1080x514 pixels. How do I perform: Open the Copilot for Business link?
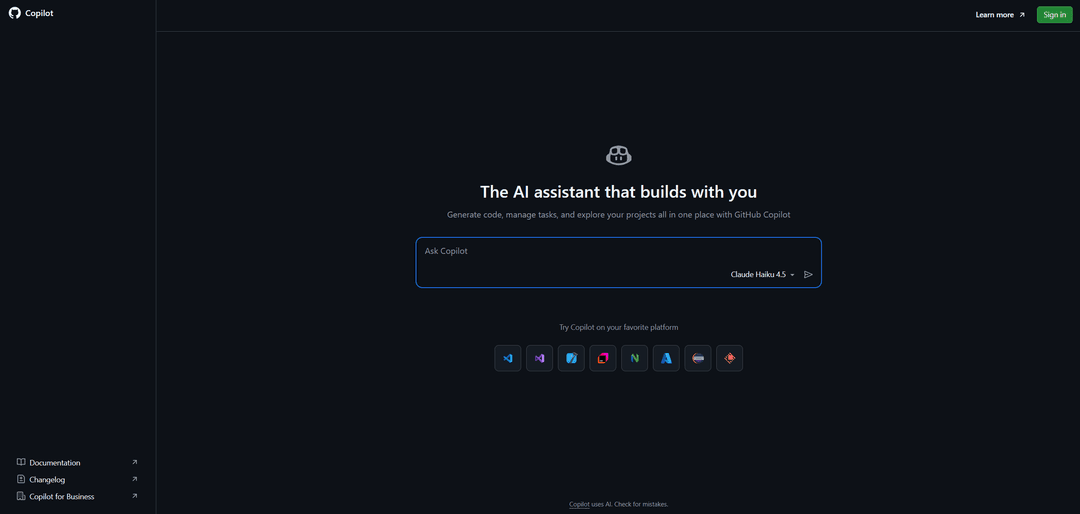77,496
